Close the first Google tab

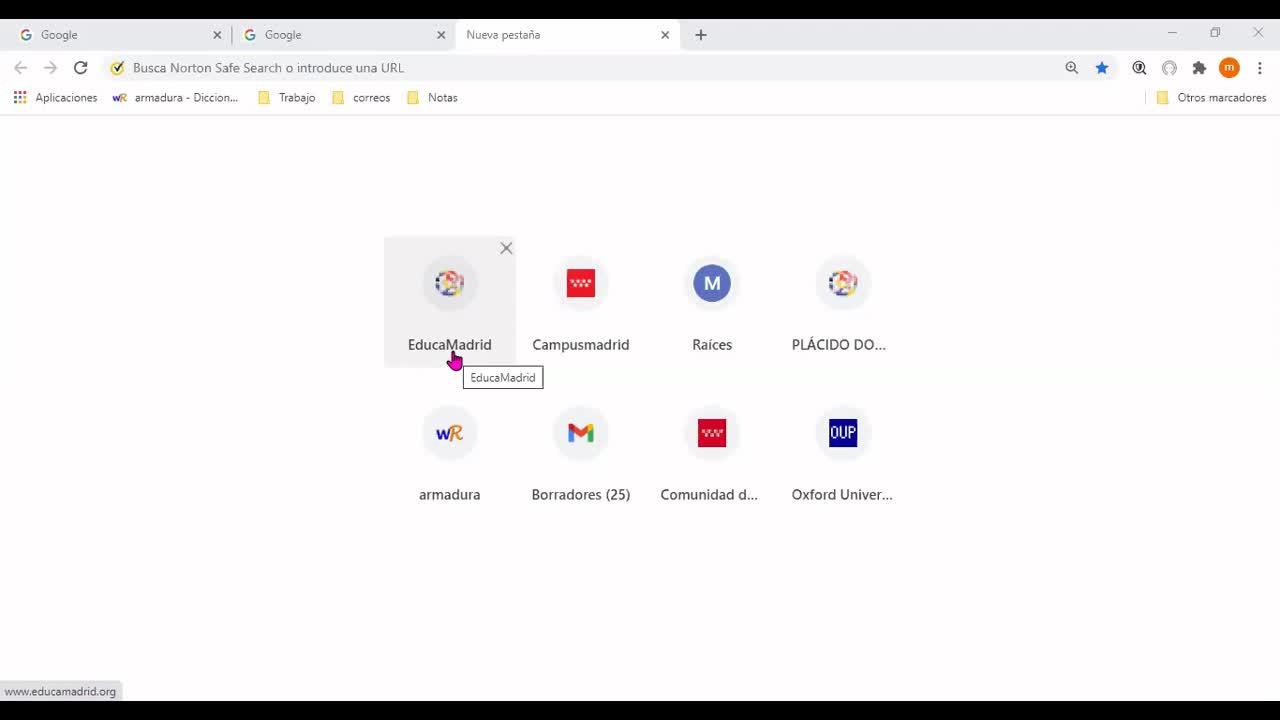(217, 35)
